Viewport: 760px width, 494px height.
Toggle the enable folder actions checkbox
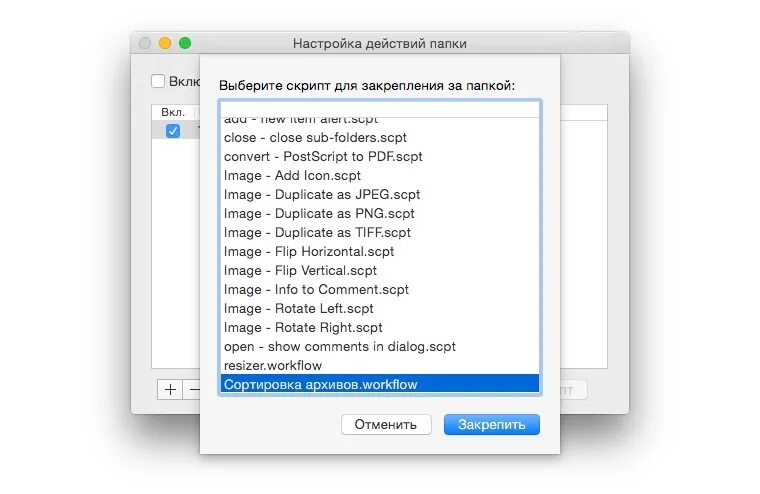pyautogui.click(x=158, y=81)
